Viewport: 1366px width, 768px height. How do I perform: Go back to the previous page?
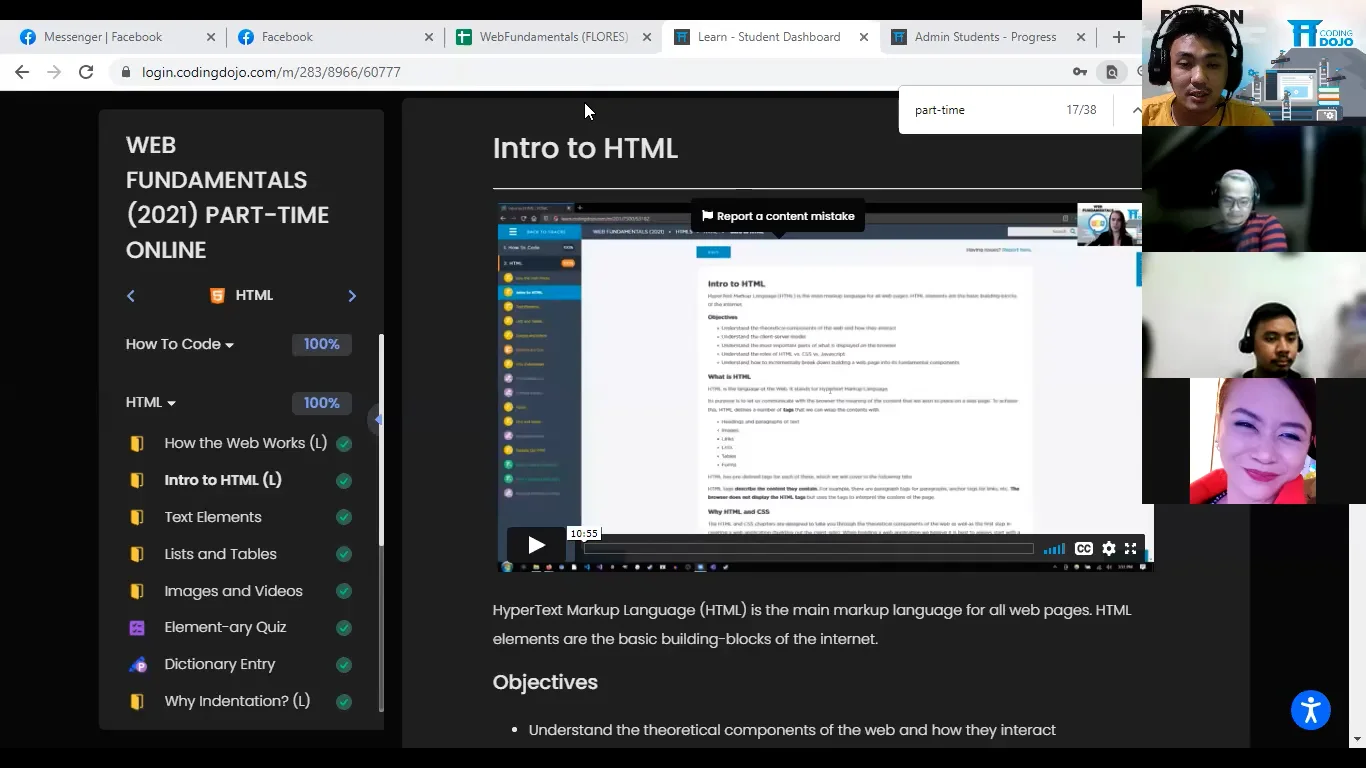(22, 72)
